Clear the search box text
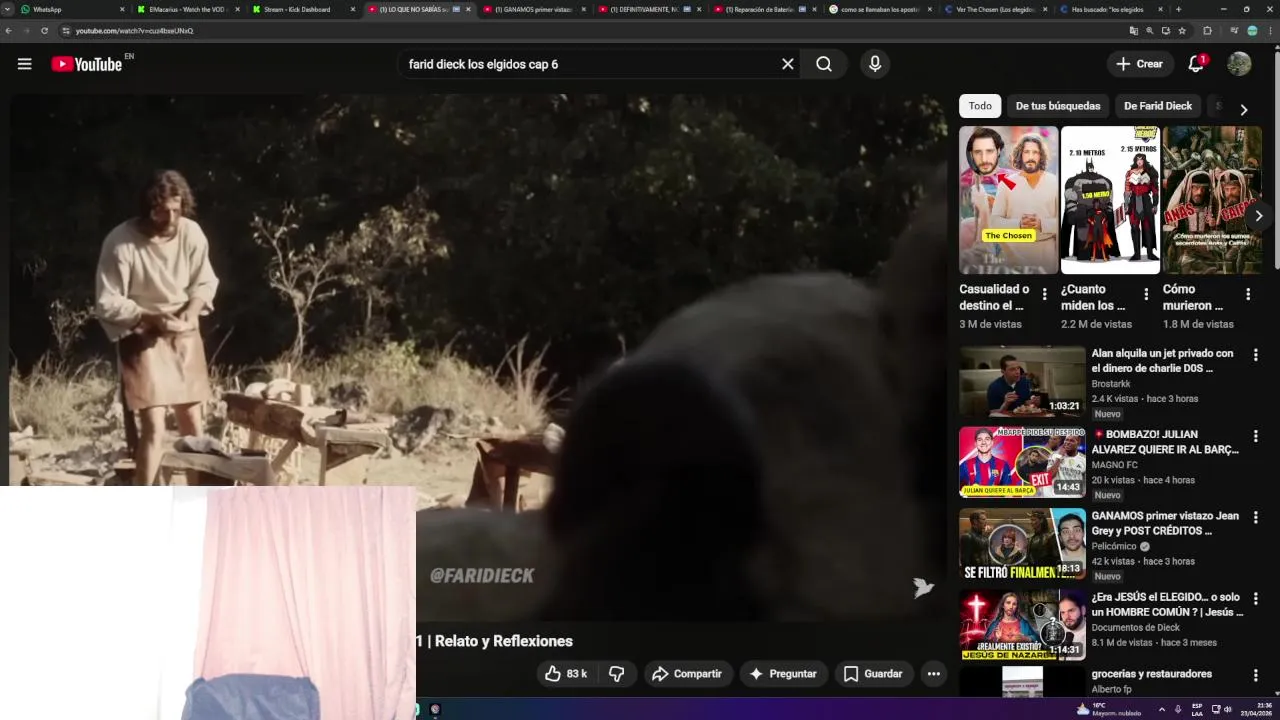 pyautogui.click(x=787, y=64)
